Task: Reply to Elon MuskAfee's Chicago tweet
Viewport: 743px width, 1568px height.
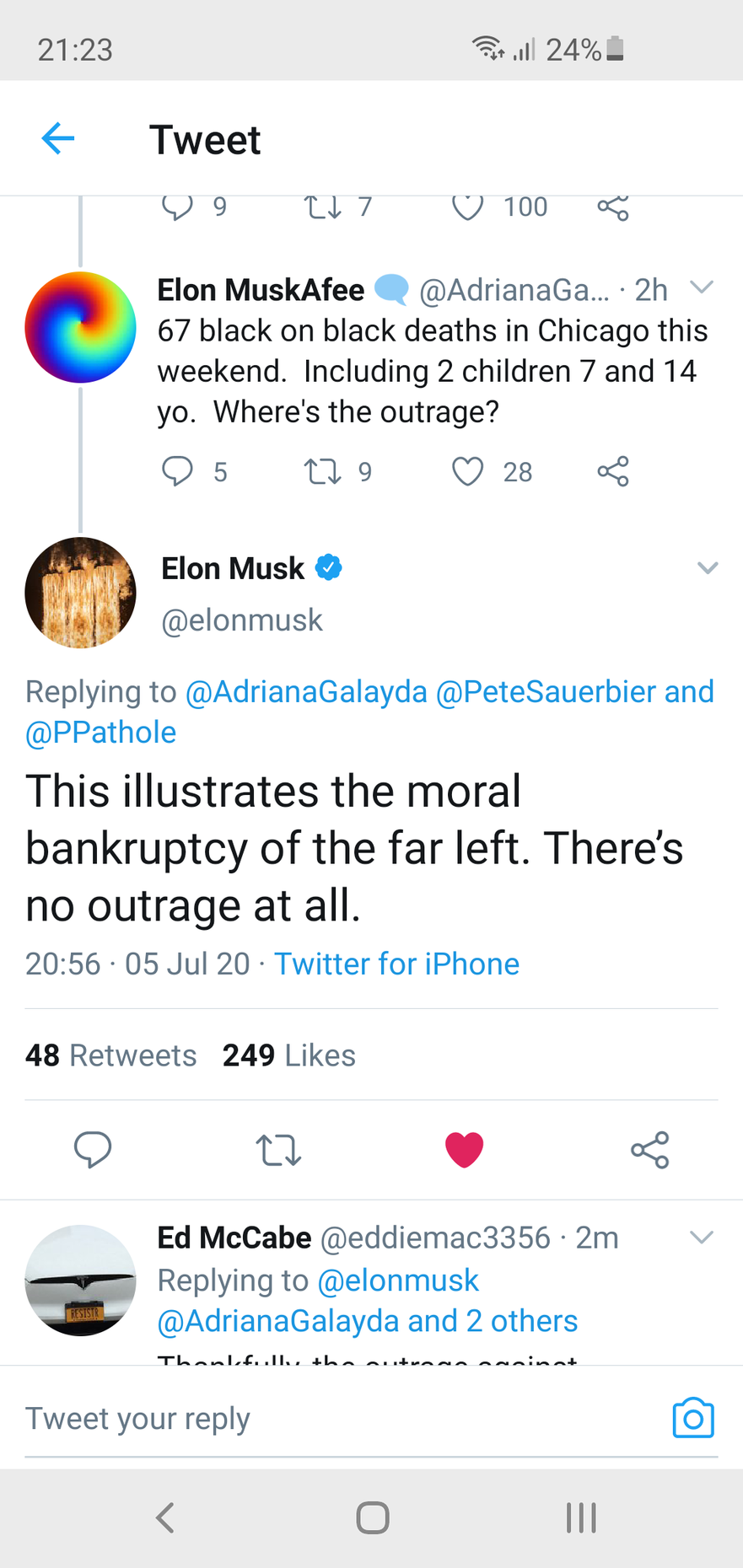Action: (x=177, y=471)
